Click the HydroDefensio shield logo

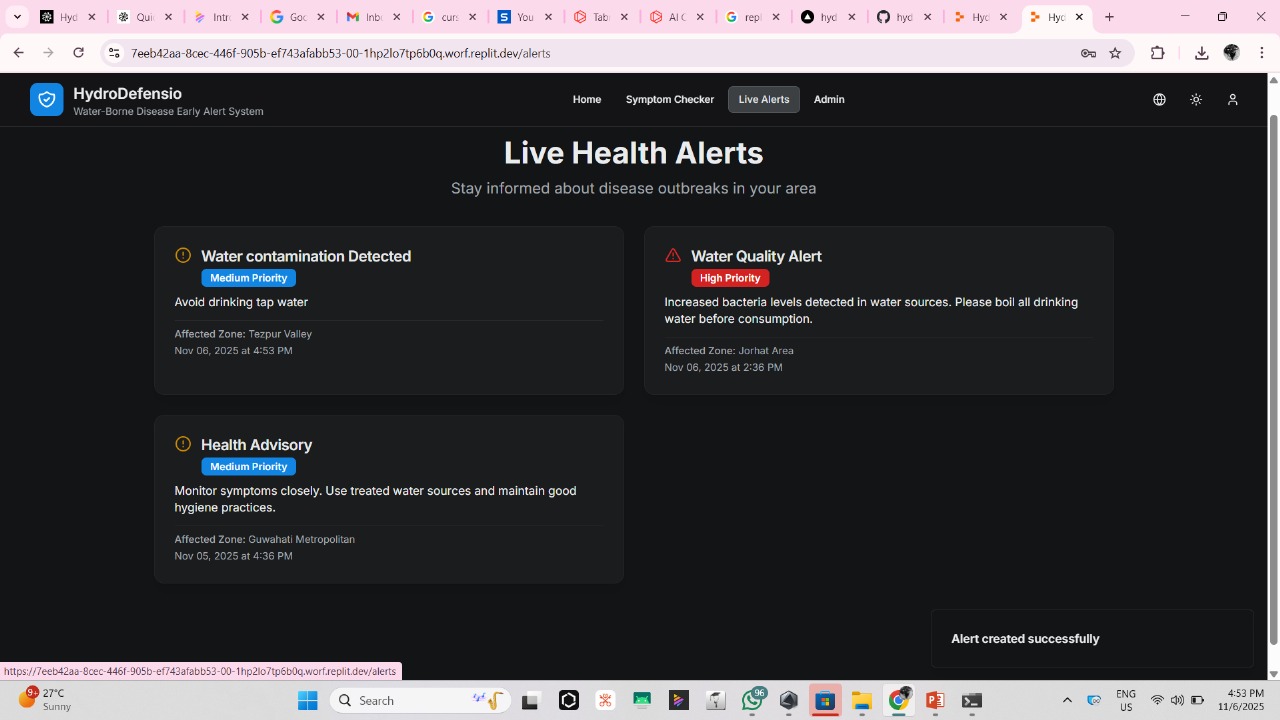click(46, 99)
